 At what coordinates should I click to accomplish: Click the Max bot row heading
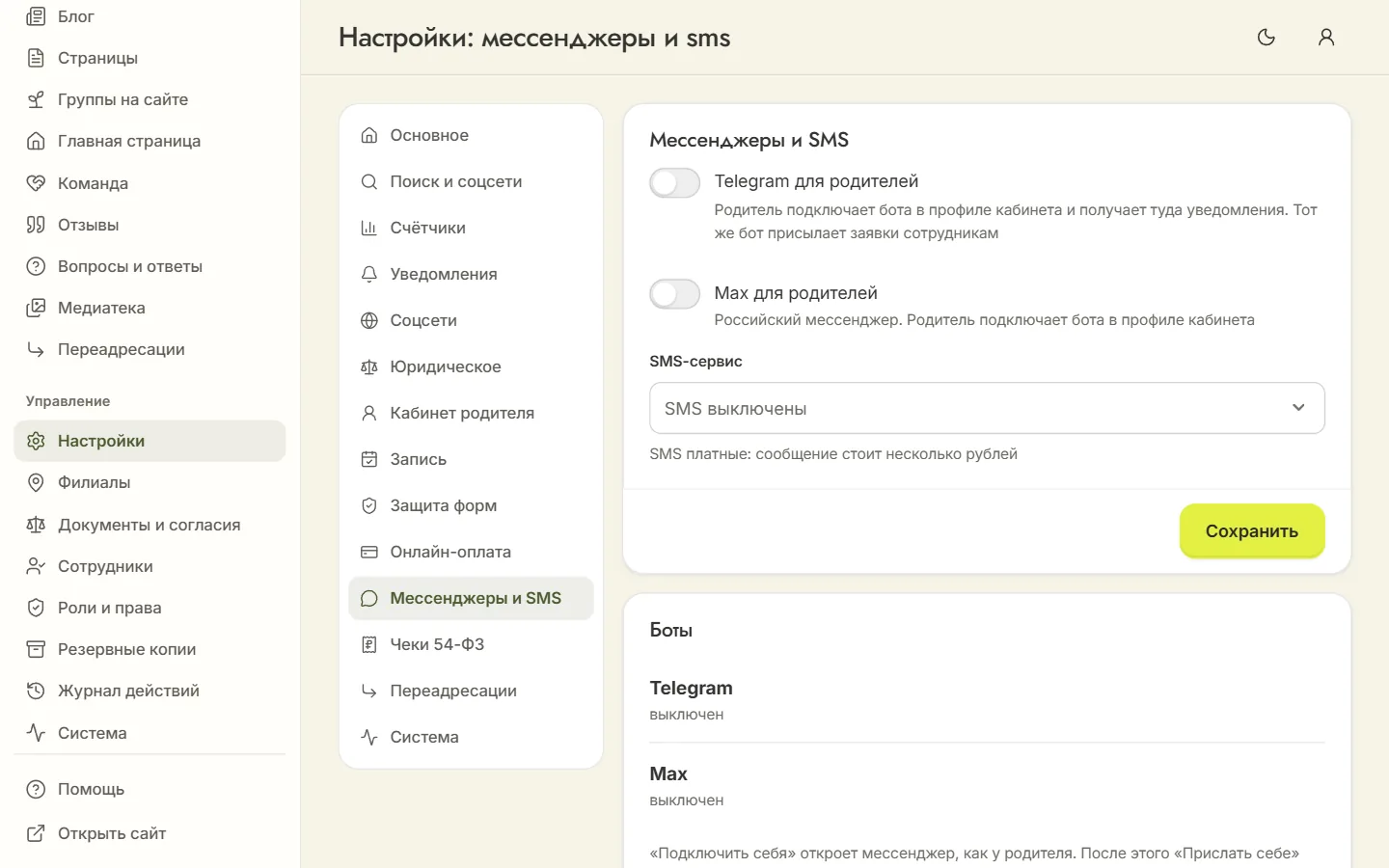(x=668, y=773)
